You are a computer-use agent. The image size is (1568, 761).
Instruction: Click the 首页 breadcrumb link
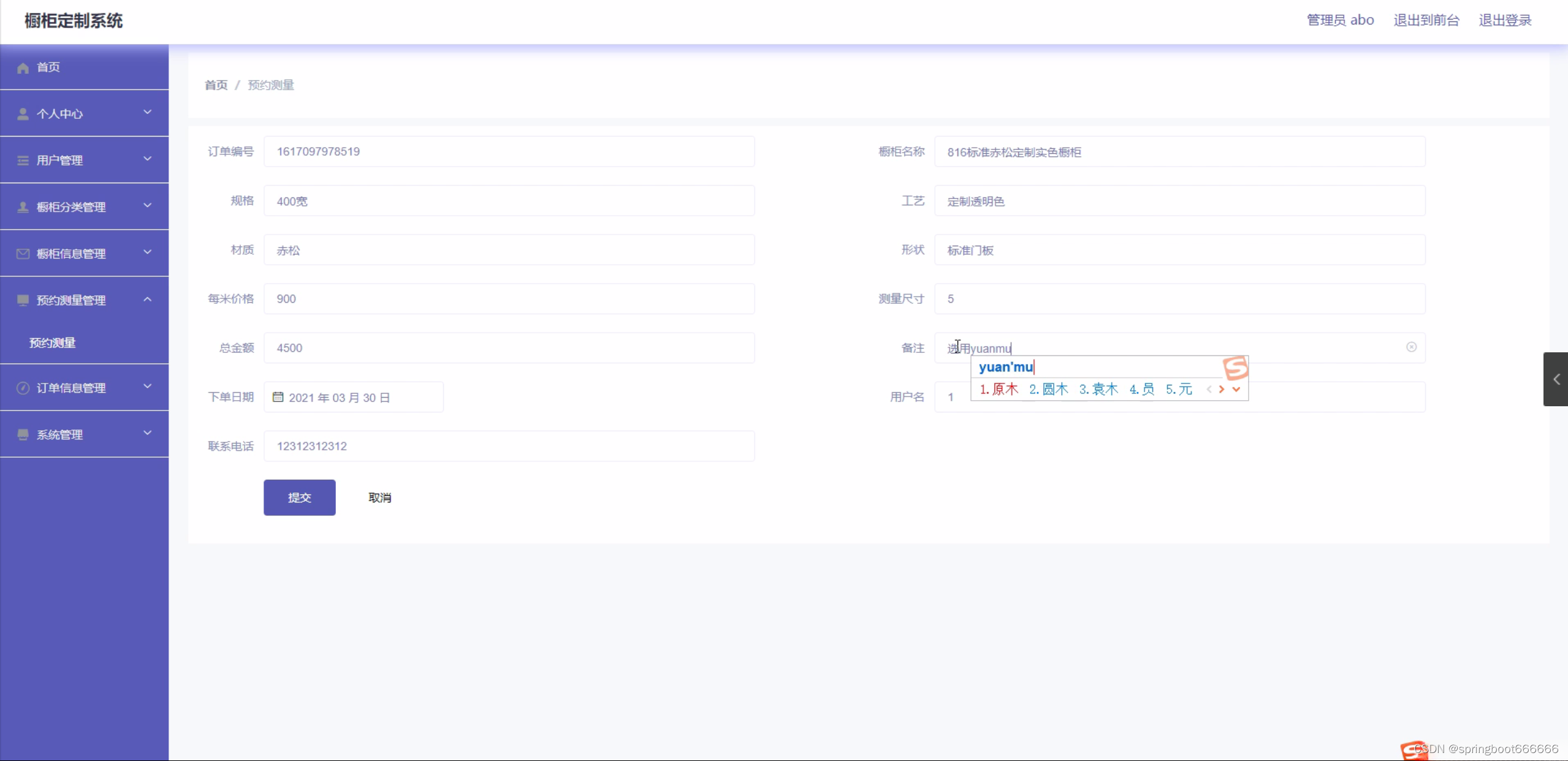[216, 85]
